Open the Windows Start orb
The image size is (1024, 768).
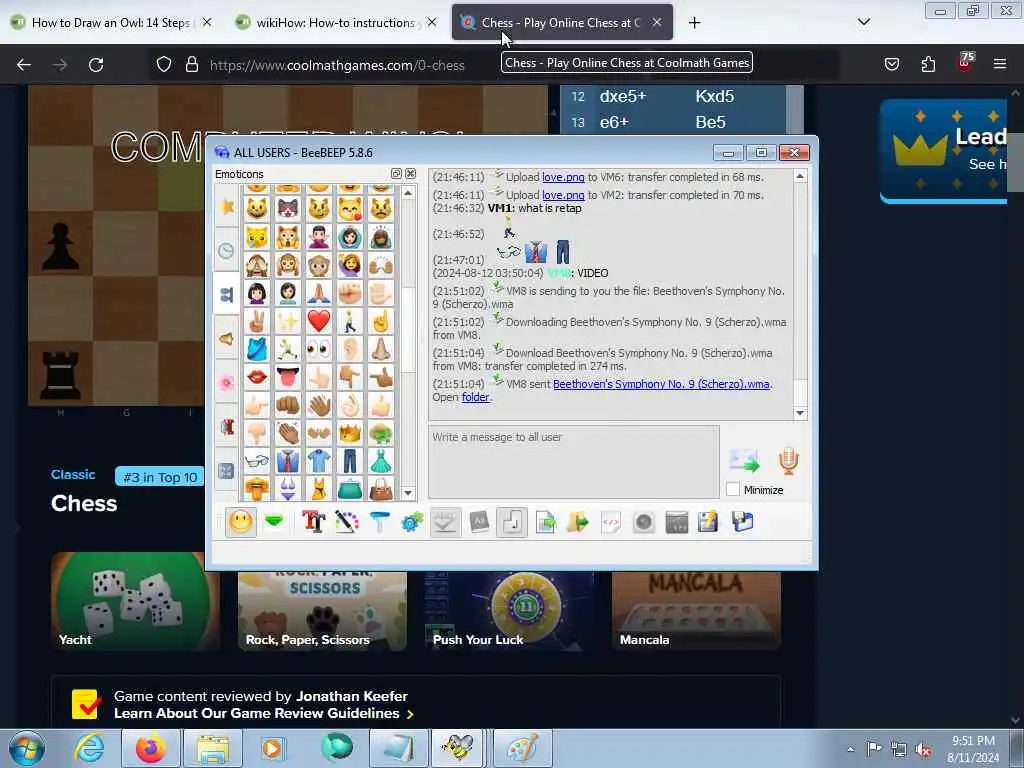tap(27, 748)
